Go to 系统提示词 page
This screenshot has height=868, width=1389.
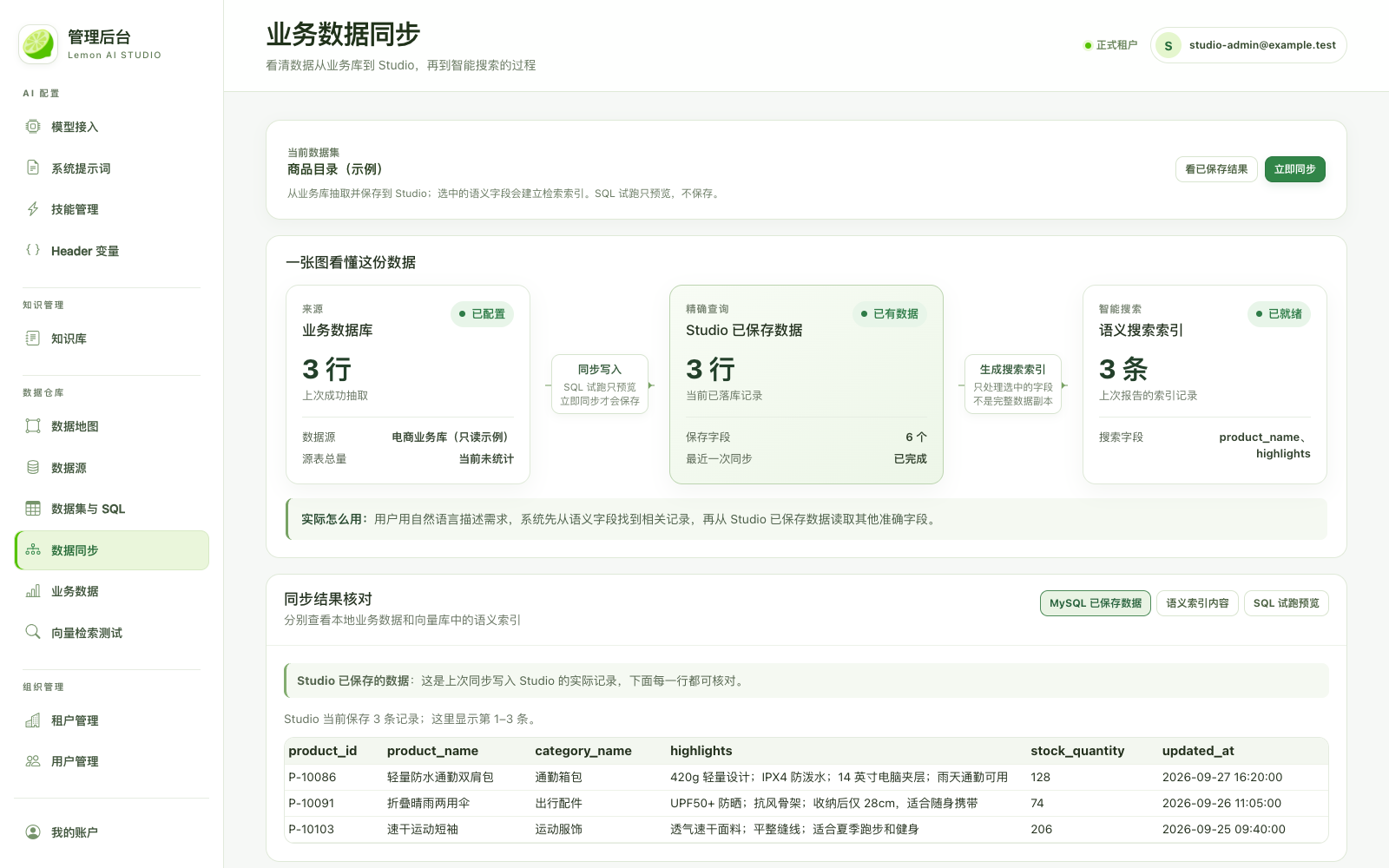[112, 168]
